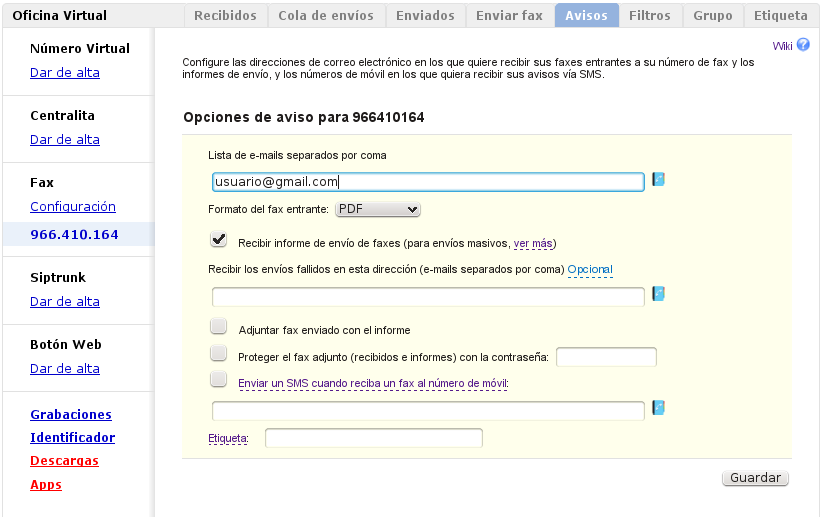This screenshot has width=822, height=517.
Task: Go to the Filtros tab
Action: coord(649,16)
